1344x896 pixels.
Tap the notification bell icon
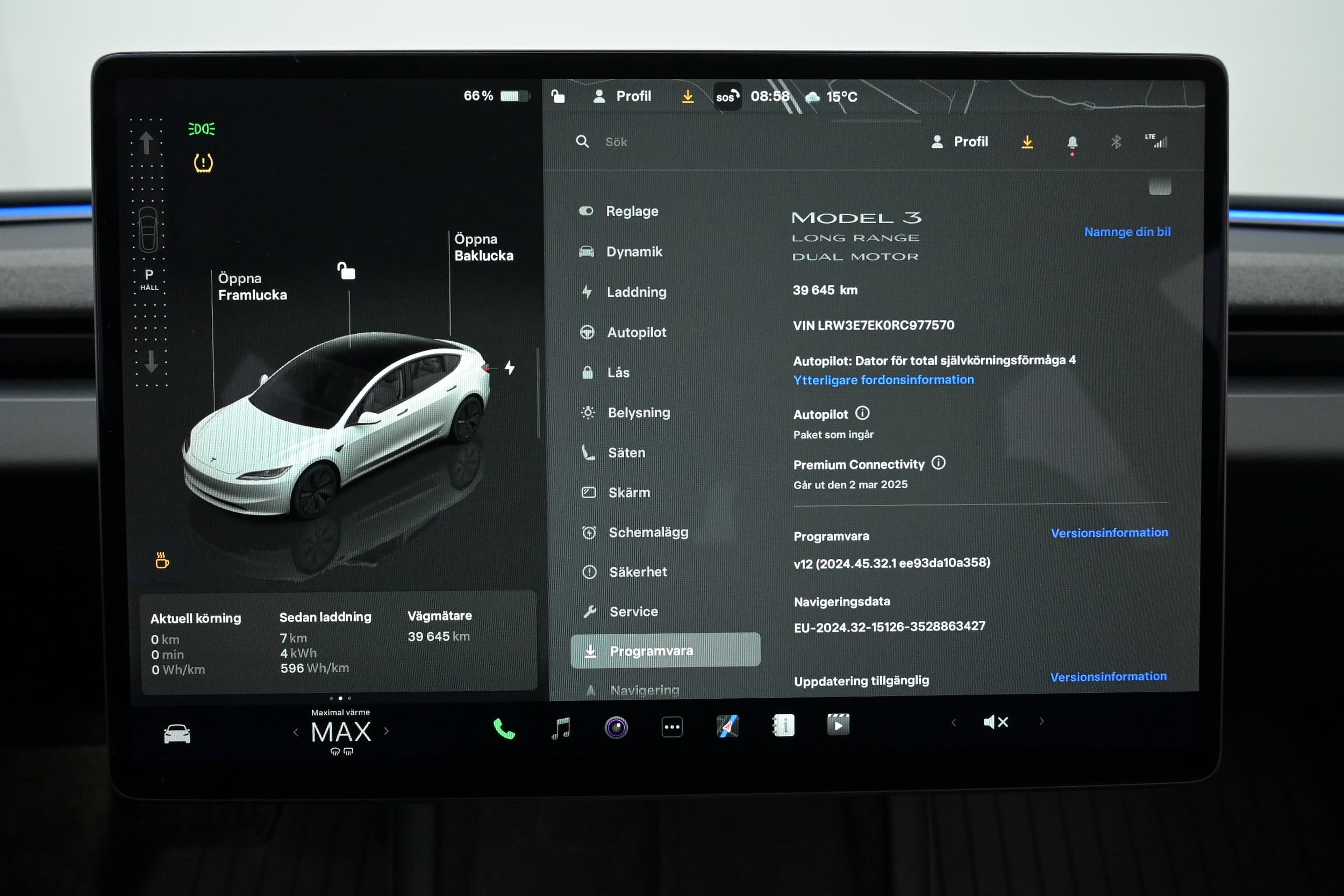point(1072,142)
